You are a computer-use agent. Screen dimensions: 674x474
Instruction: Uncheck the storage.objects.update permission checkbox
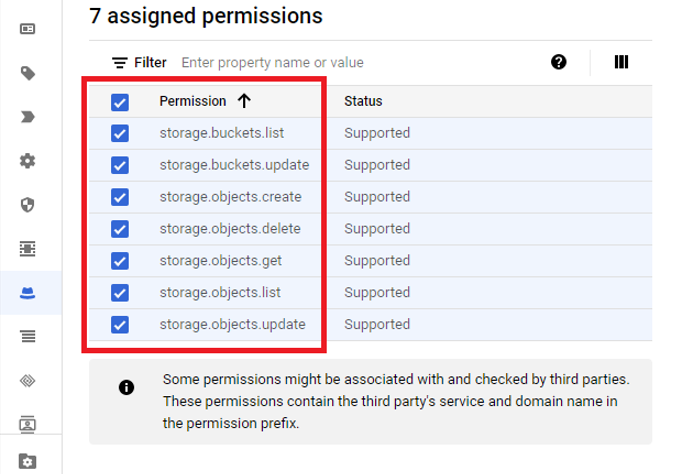(x=120, y=324)
